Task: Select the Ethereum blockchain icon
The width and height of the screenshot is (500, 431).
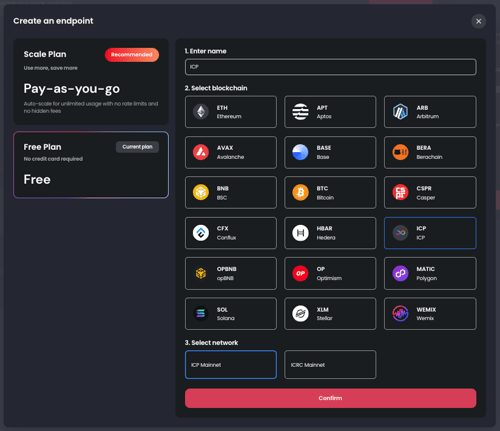Action: tap(201, 112)
